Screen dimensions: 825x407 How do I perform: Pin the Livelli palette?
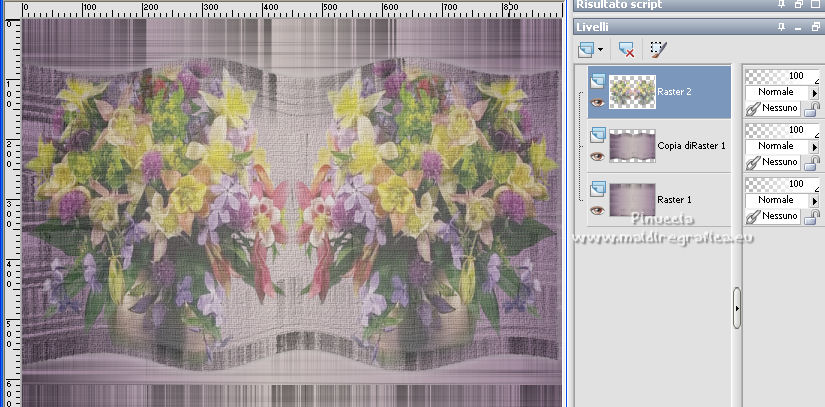coord(781,27)
